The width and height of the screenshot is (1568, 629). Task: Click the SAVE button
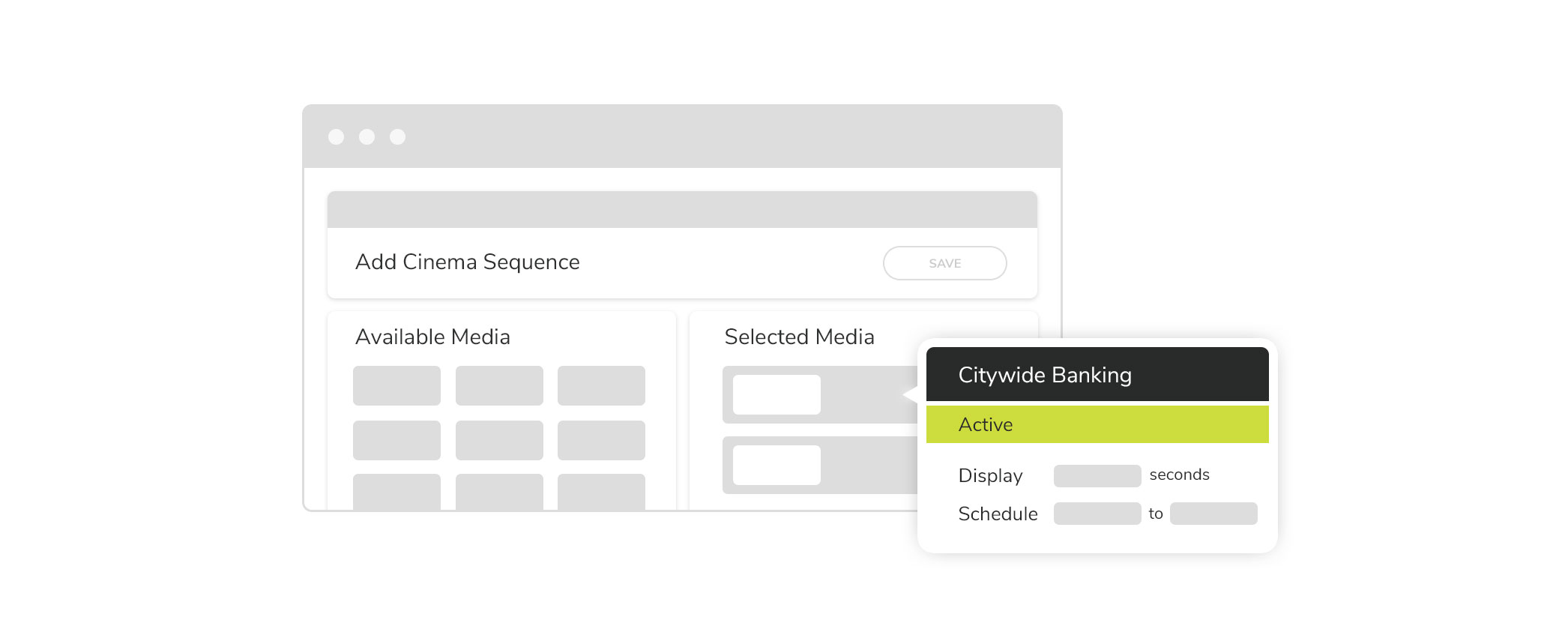(x=944, y=263)
